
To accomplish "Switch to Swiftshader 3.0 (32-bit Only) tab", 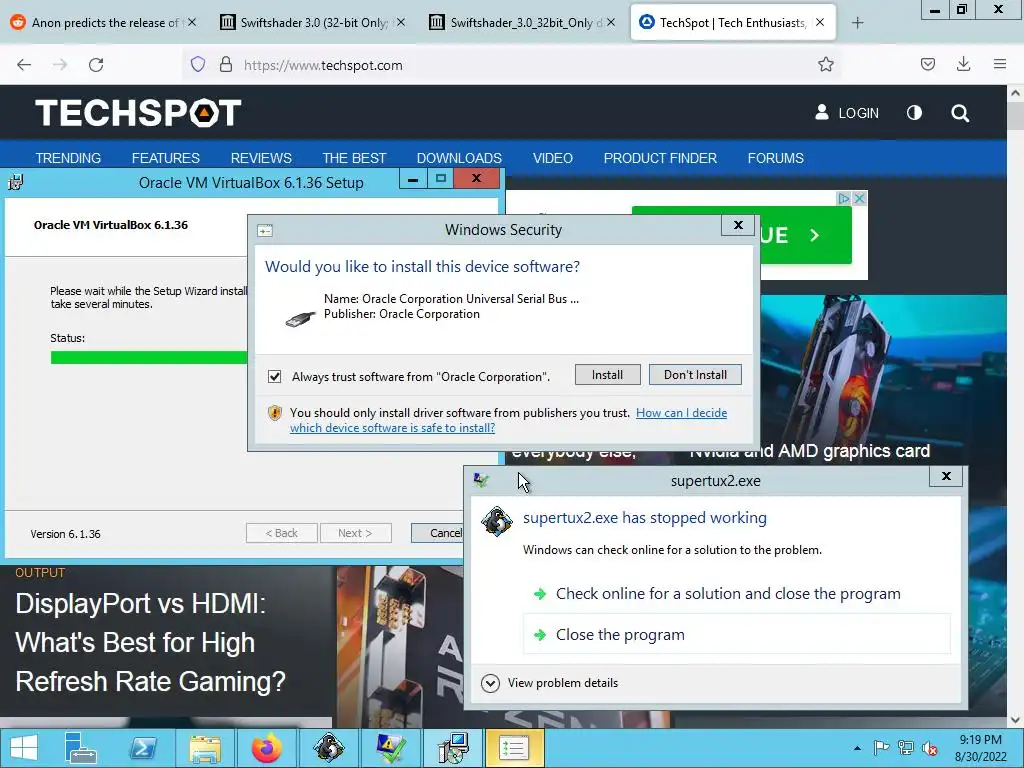I will 313,23.
